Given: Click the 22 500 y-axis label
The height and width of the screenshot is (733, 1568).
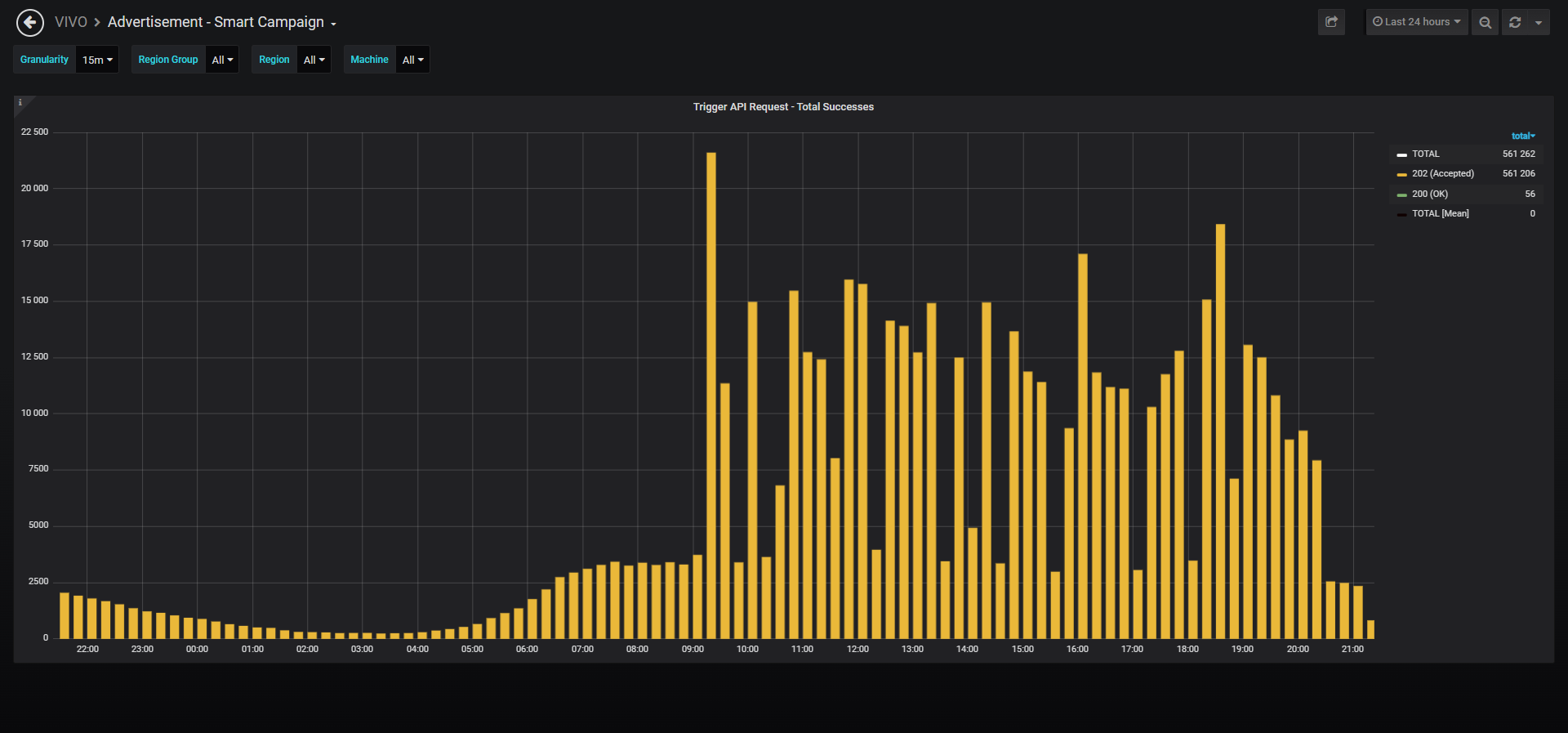Looking at the screenshot, I should coord(34,132).
